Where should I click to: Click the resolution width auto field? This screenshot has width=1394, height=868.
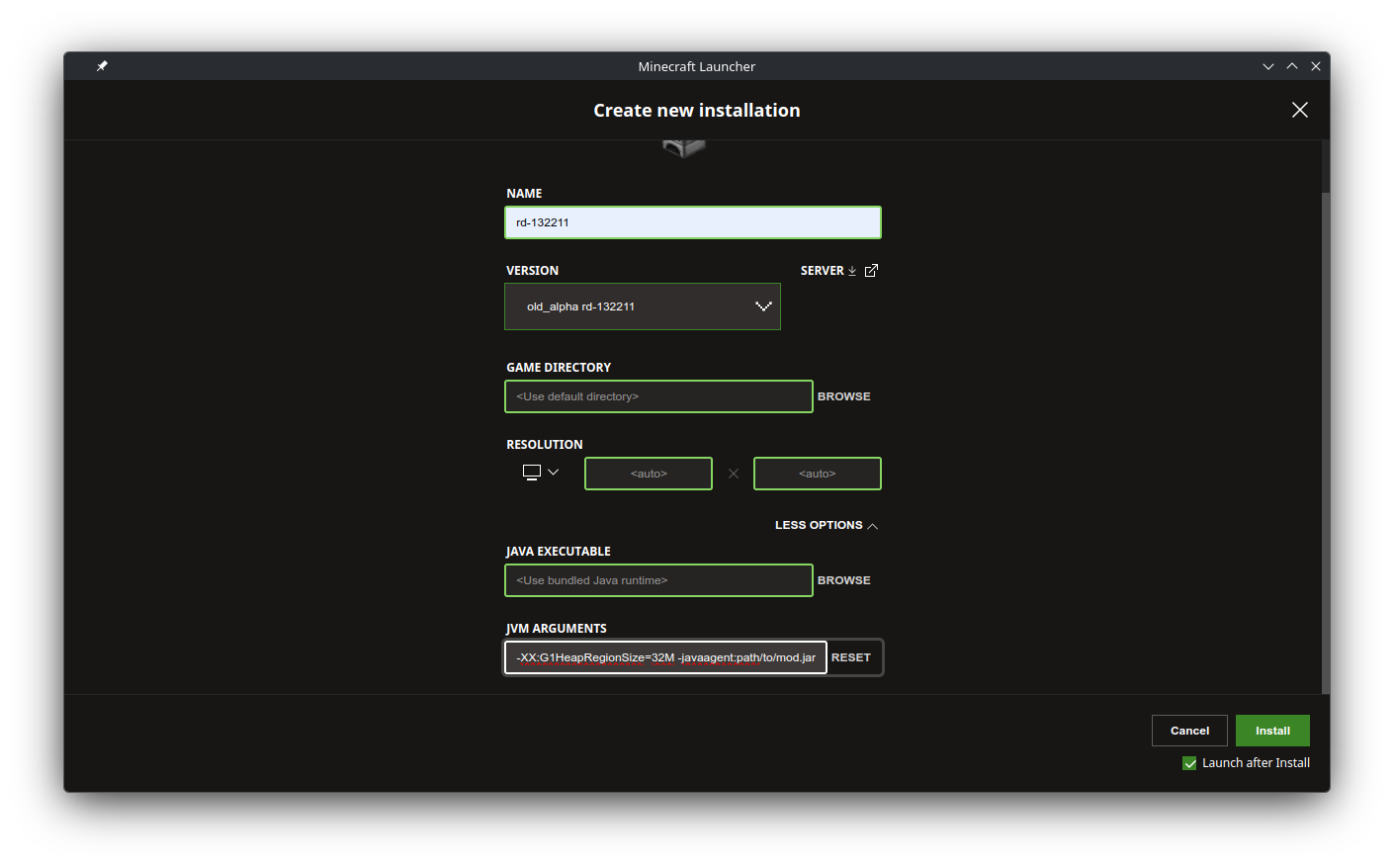tap(649, 474)
